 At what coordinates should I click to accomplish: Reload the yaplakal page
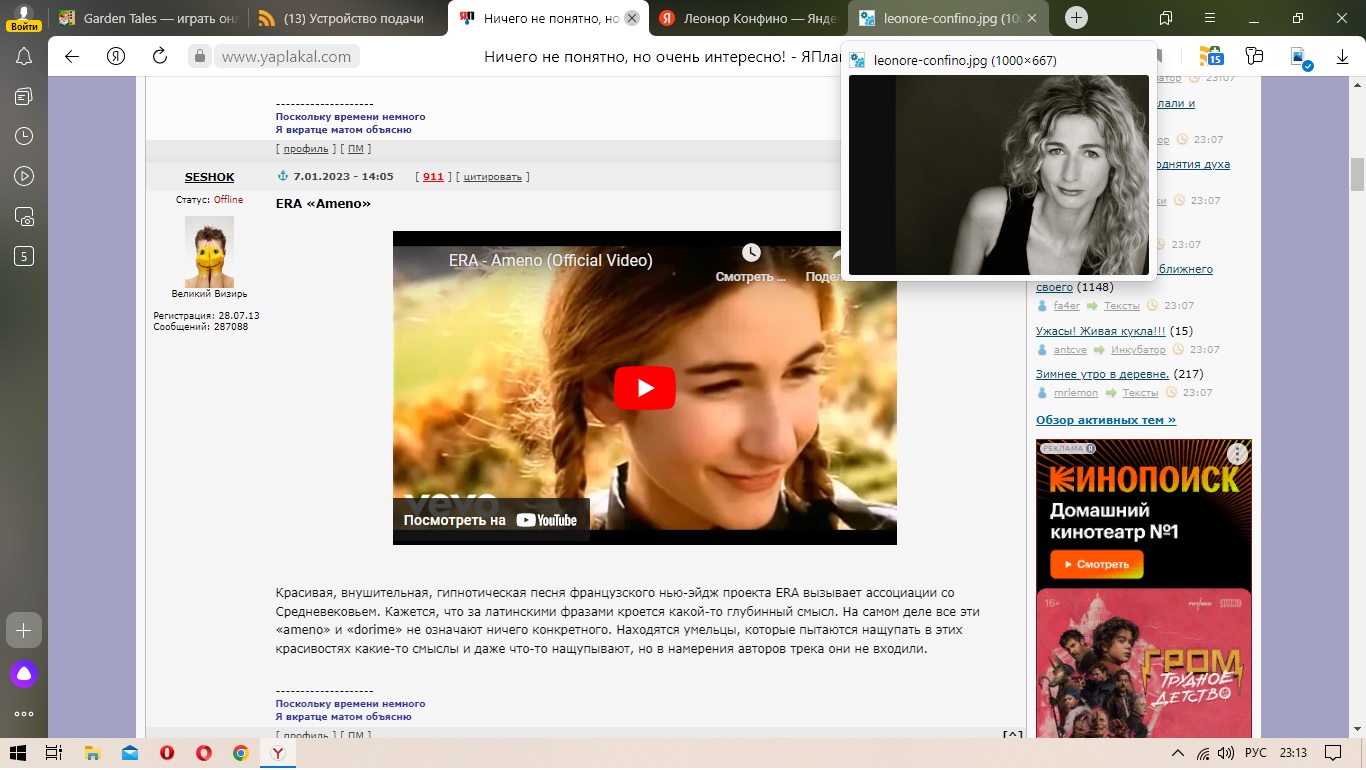[x=160, y=56]
